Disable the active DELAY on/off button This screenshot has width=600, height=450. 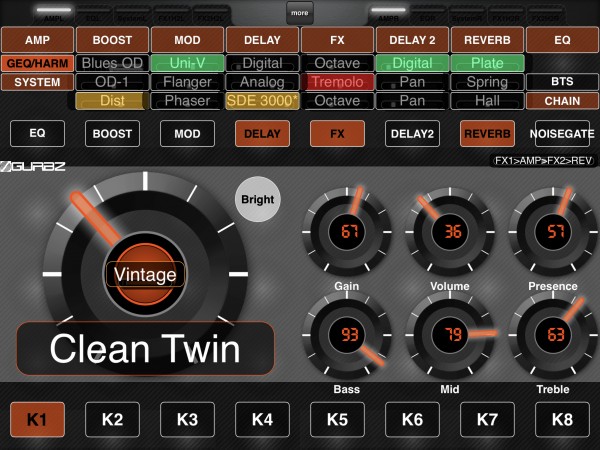pos(262,133)
